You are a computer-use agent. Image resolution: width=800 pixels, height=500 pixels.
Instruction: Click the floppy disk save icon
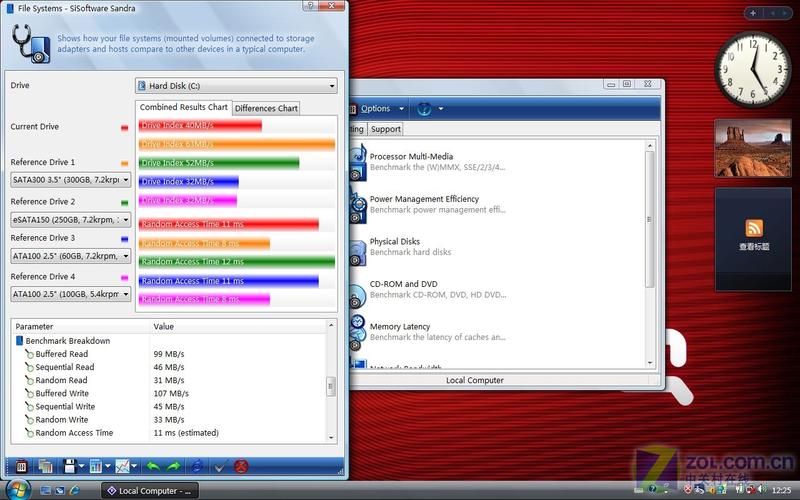69,466
